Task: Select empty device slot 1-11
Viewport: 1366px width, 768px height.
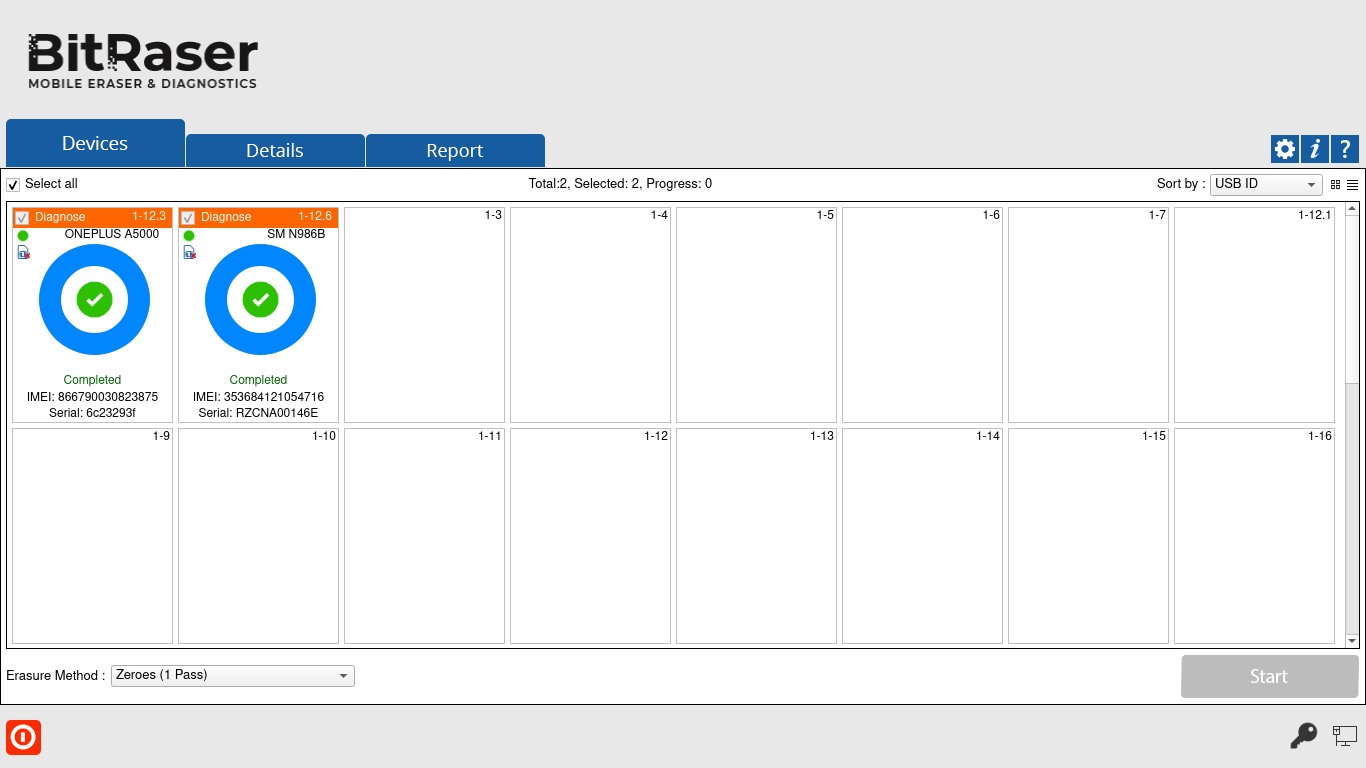Action: click(425, 536)
